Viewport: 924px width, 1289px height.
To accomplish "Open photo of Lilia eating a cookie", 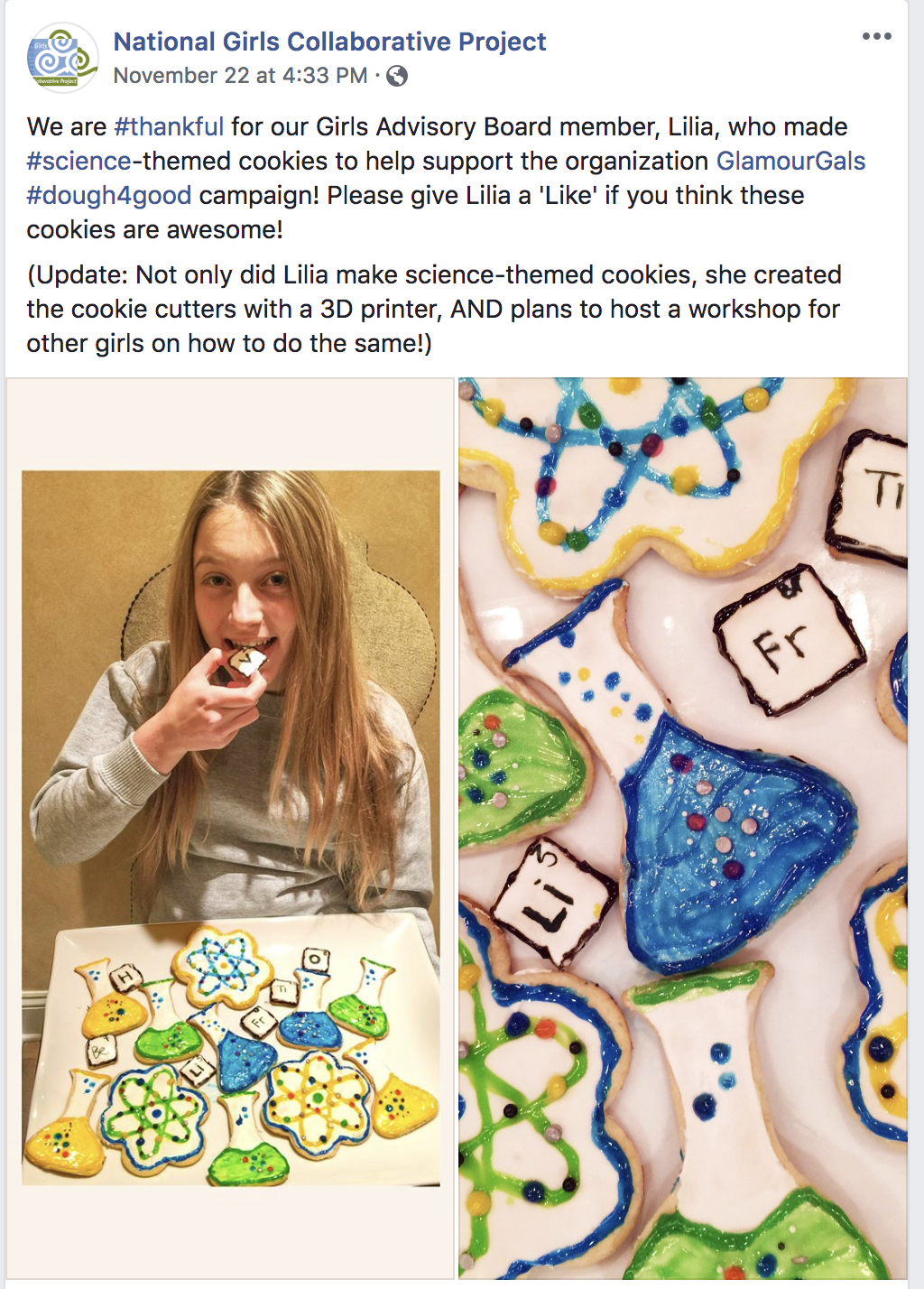I will tap(231, 828).
